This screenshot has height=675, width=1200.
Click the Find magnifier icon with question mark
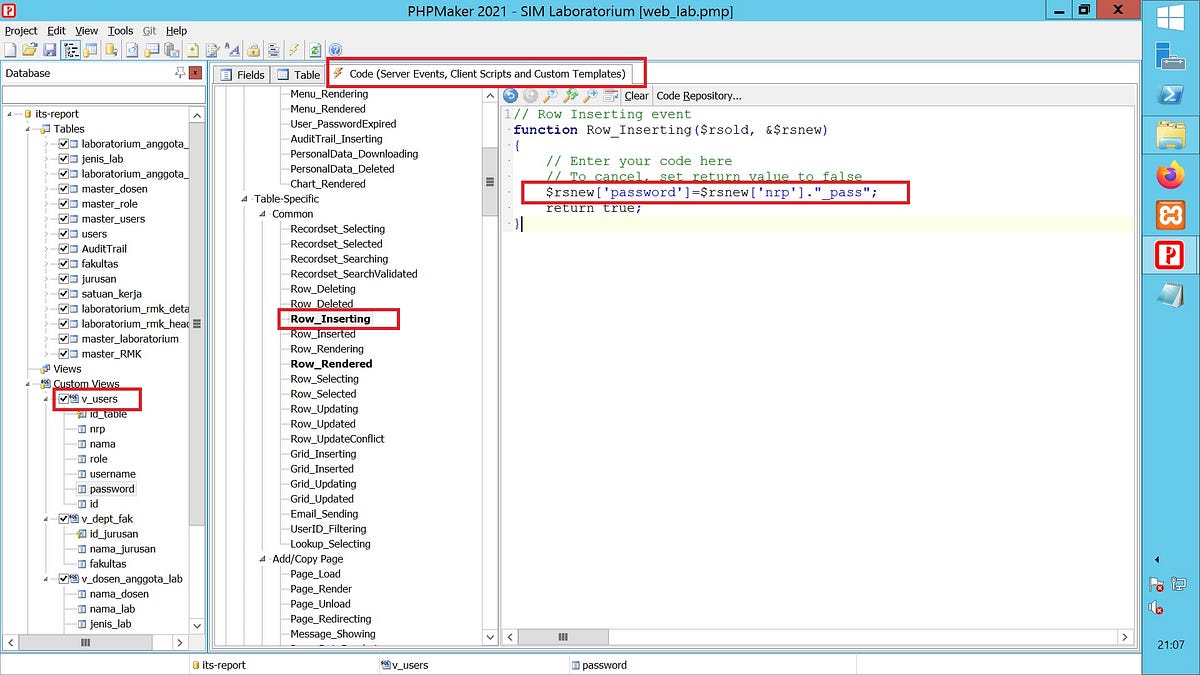[550, 96]
